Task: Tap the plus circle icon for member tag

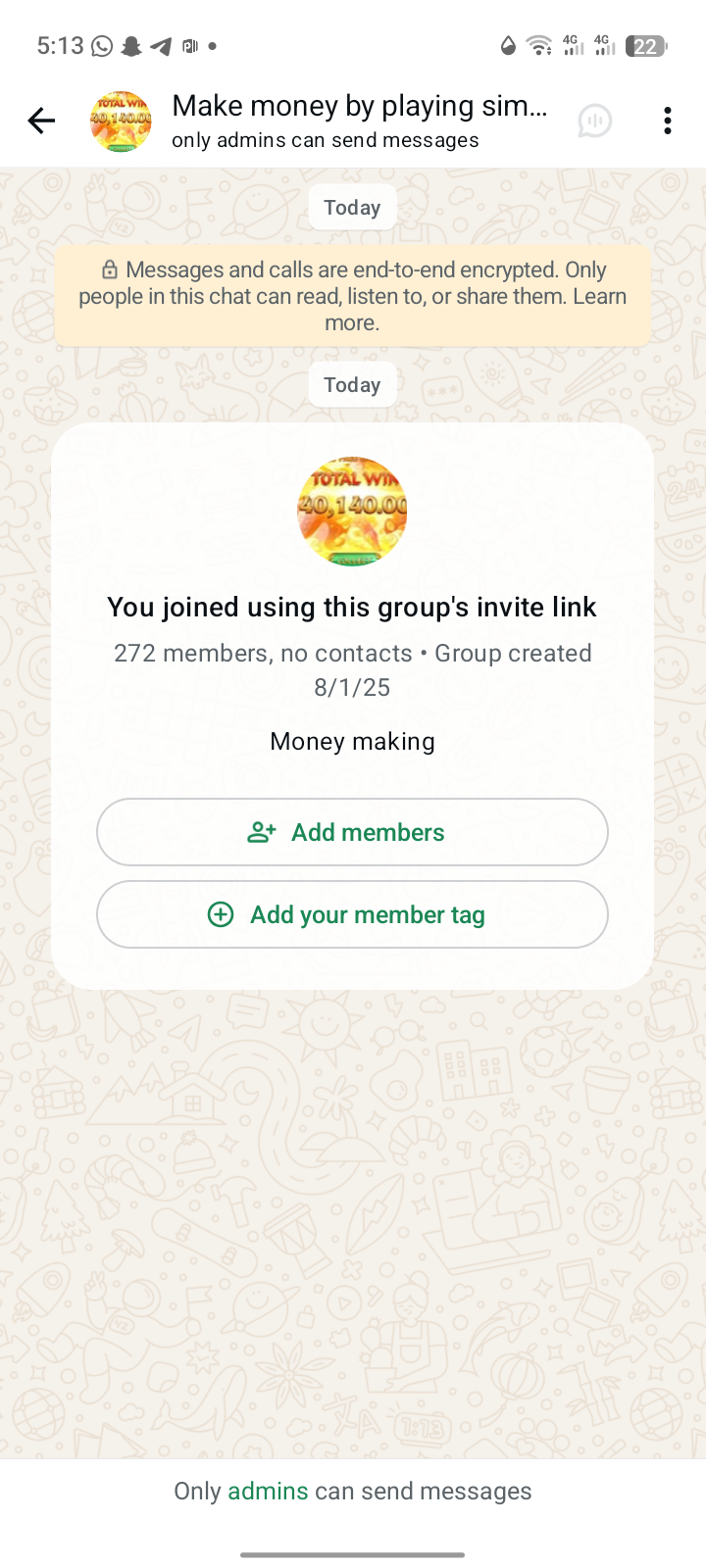Action: pyautogui.click(x=221, y=914)
